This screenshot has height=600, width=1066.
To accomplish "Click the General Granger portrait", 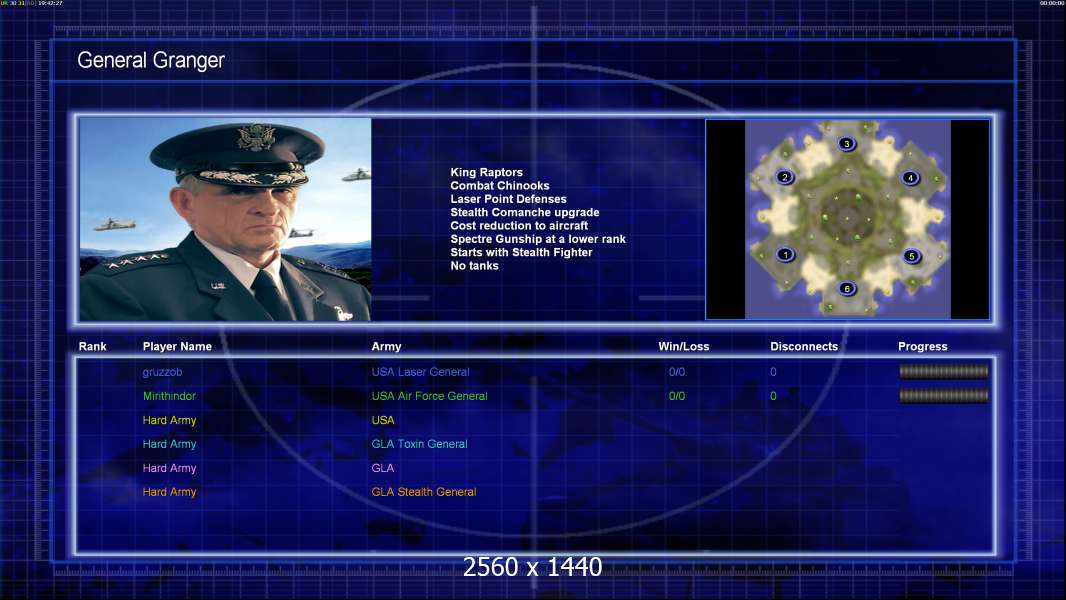I will 225,219.
